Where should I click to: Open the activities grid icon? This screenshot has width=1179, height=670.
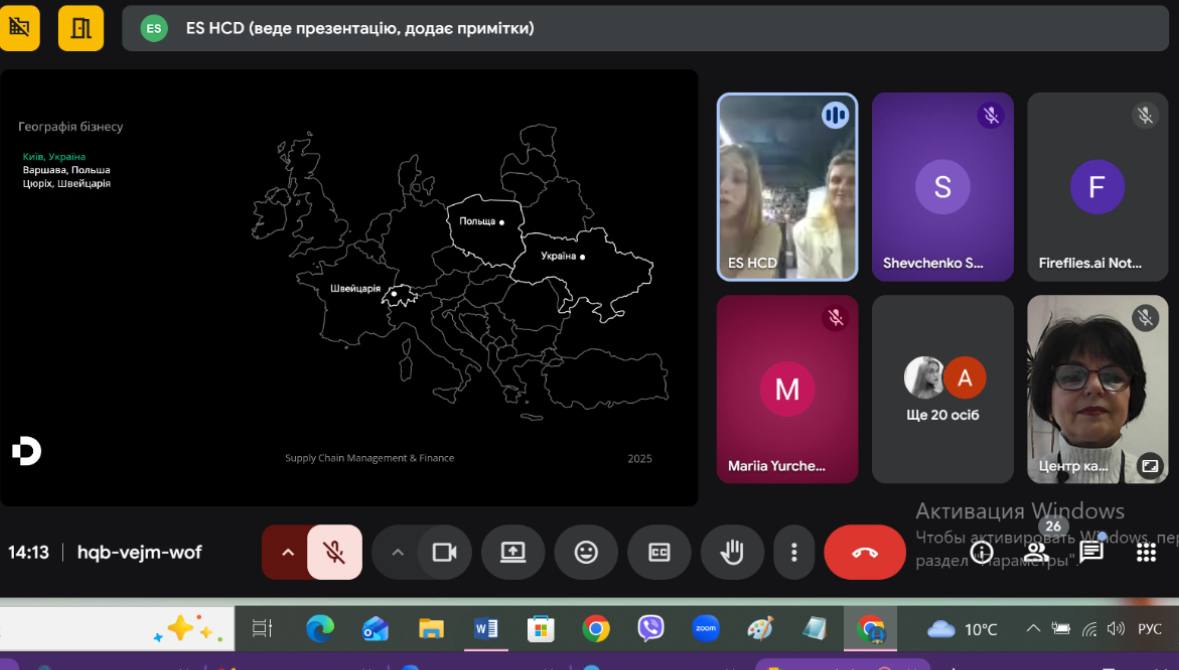[x=1146, y=552]
